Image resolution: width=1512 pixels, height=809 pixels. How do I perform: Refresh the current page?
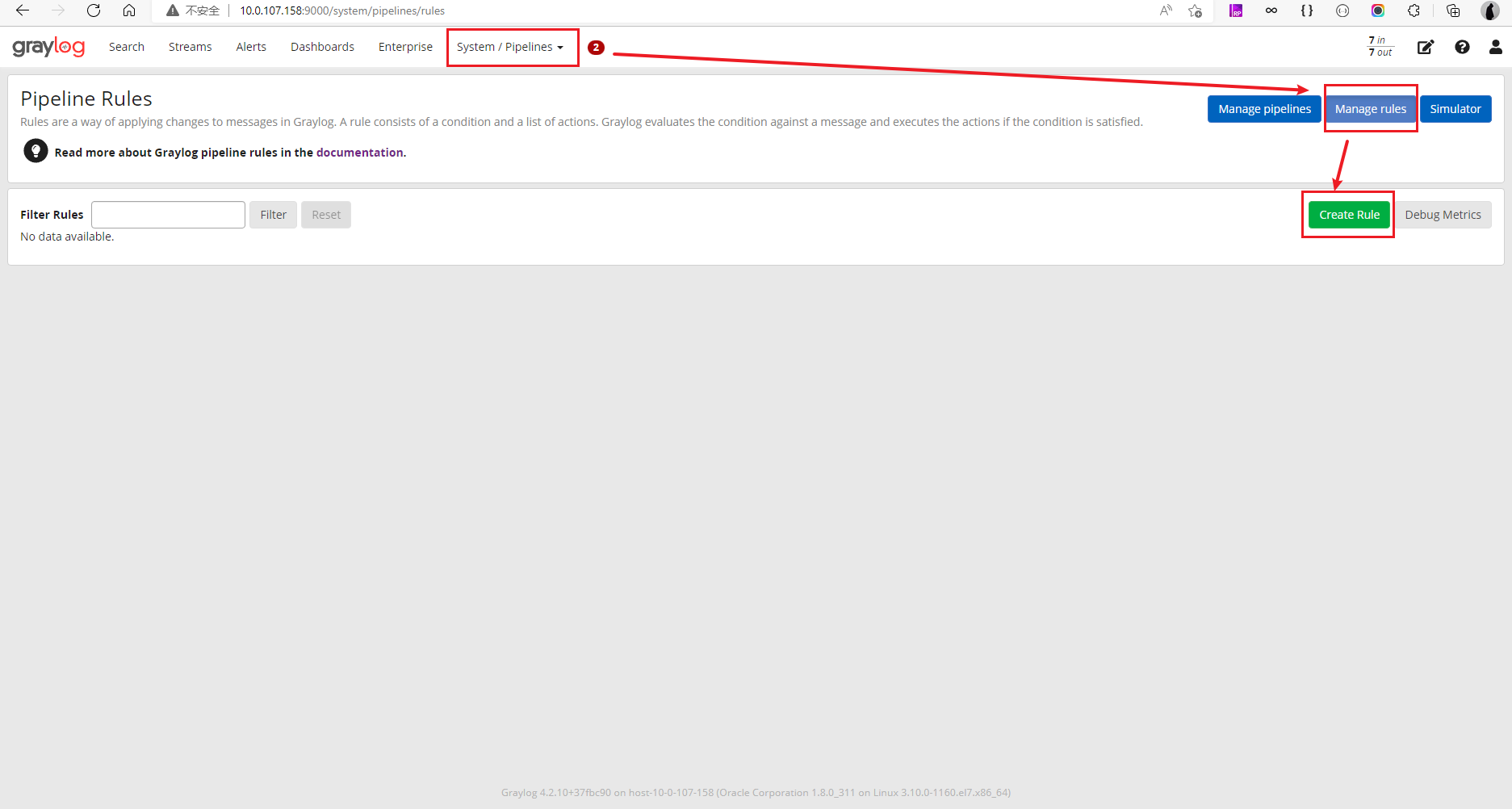pos(93,10)
